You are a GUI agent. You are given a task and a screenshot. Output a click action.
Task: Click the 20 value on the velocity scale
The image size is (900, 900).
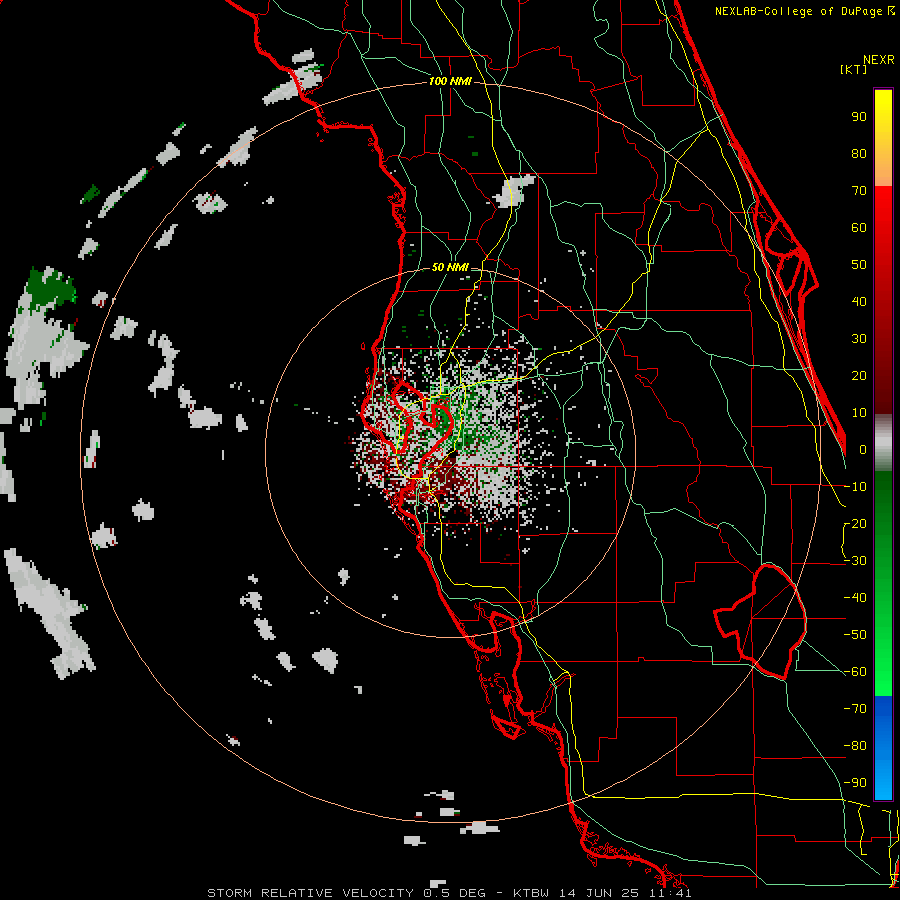[x=859, y=376]
